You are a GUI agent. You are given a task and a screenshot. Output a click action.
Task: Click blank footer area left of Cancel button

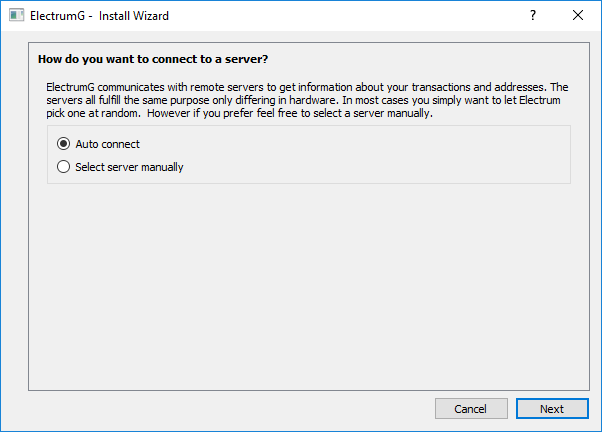click(220, 409)
